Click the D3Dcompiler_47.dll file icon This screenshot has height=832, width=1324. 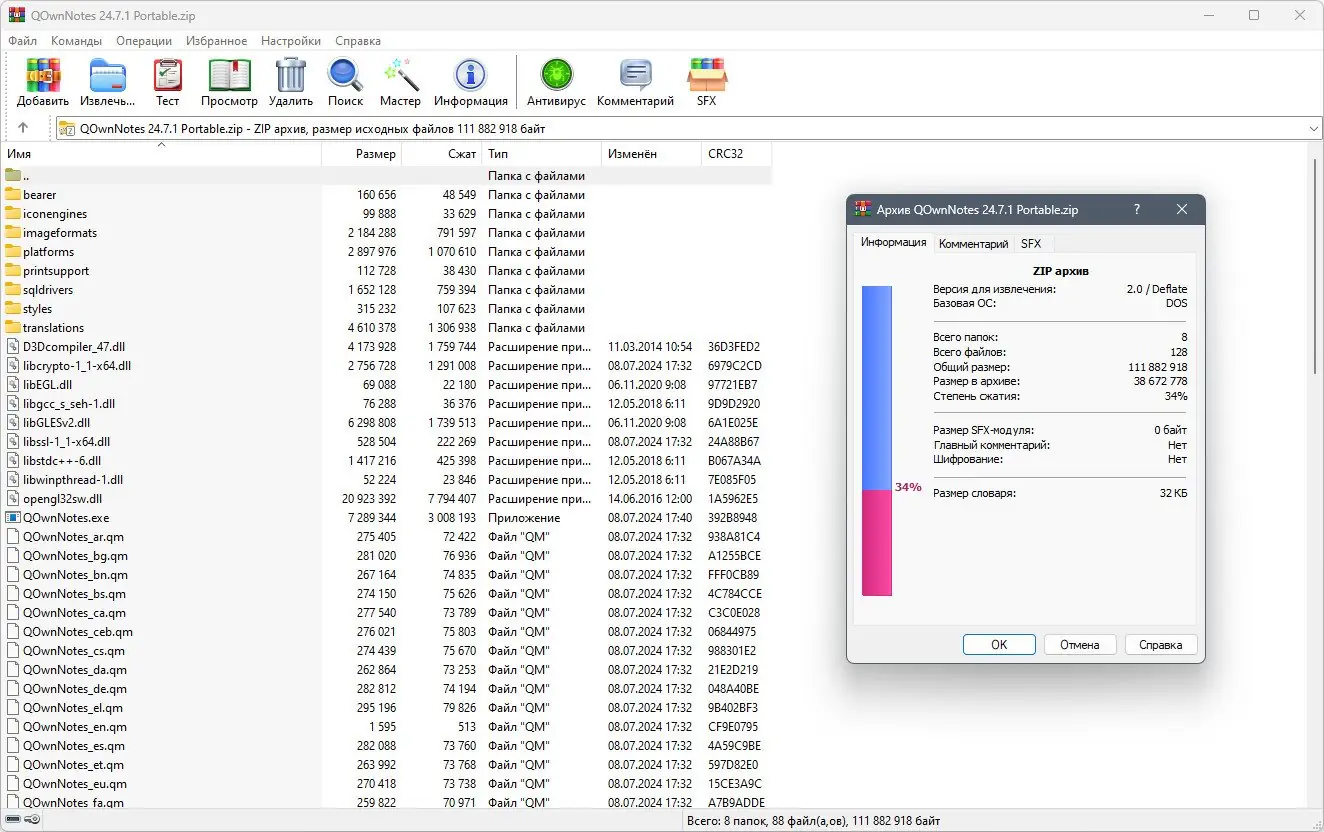[13, 347]
